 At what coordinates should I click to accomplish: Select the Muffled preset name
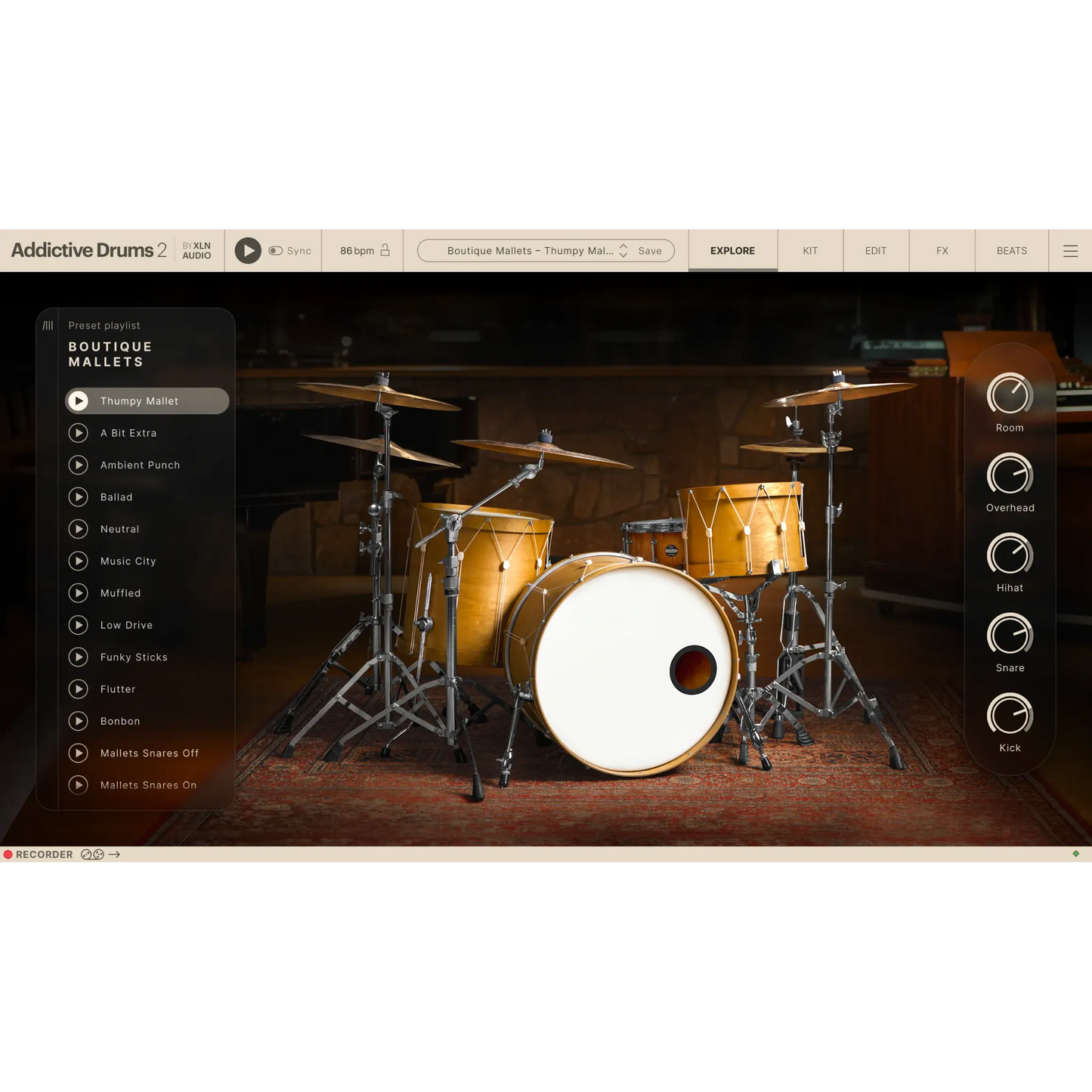[121, 593]
